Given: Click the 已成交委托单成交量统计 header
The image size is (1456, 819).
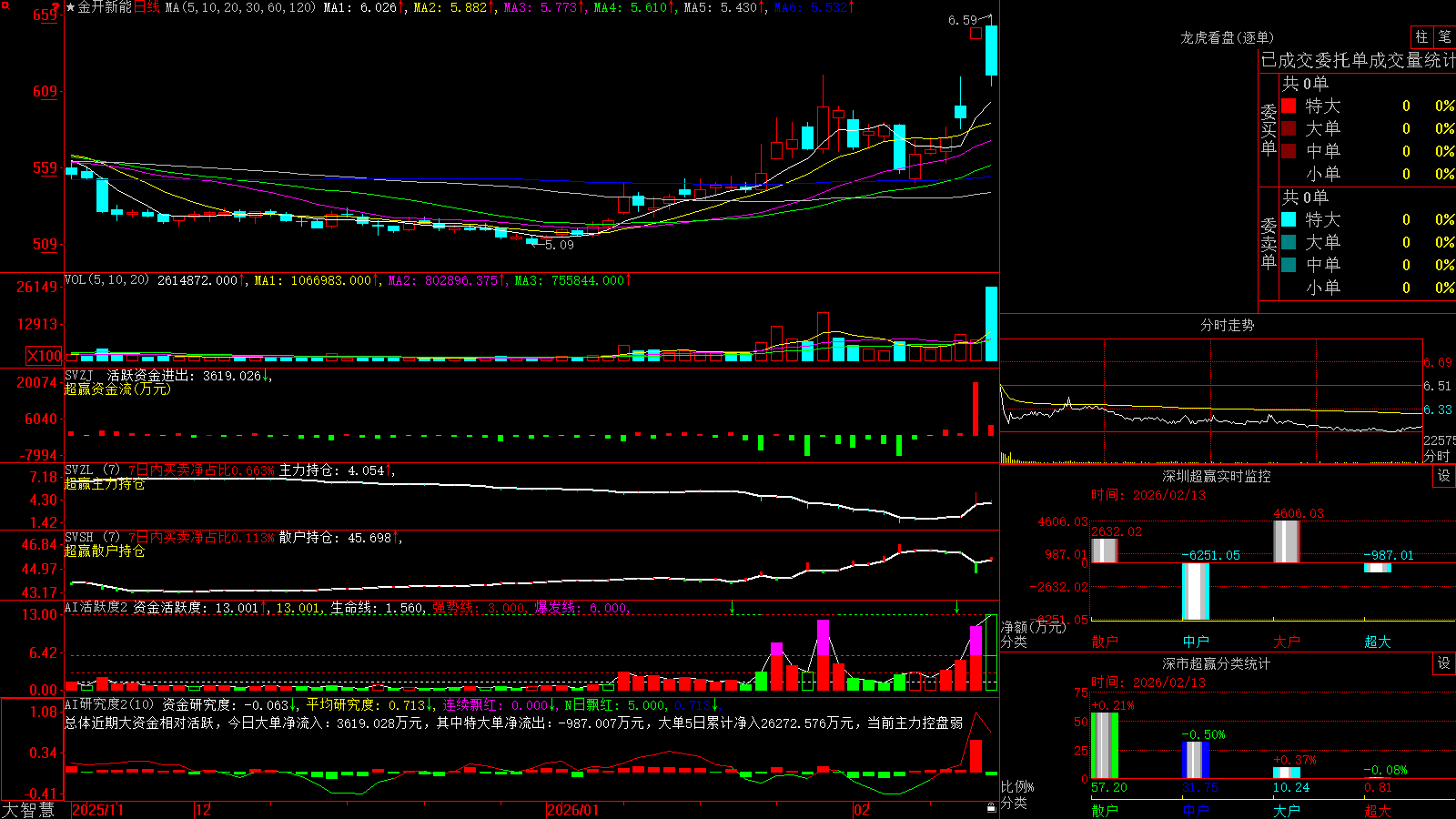Looking at the screenshot, I should coord(1358,60).
